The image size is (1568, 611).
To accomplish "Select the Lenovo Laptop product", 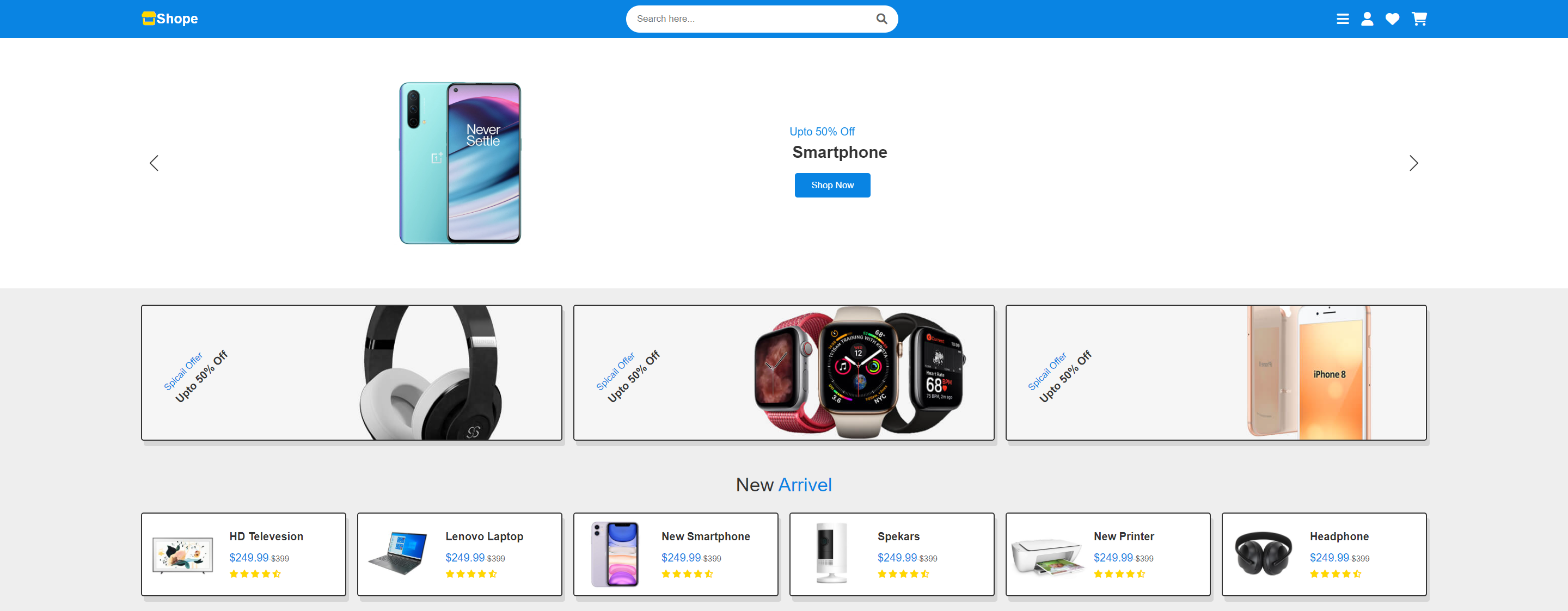I will pyautogui.click(x=460, y=554).
